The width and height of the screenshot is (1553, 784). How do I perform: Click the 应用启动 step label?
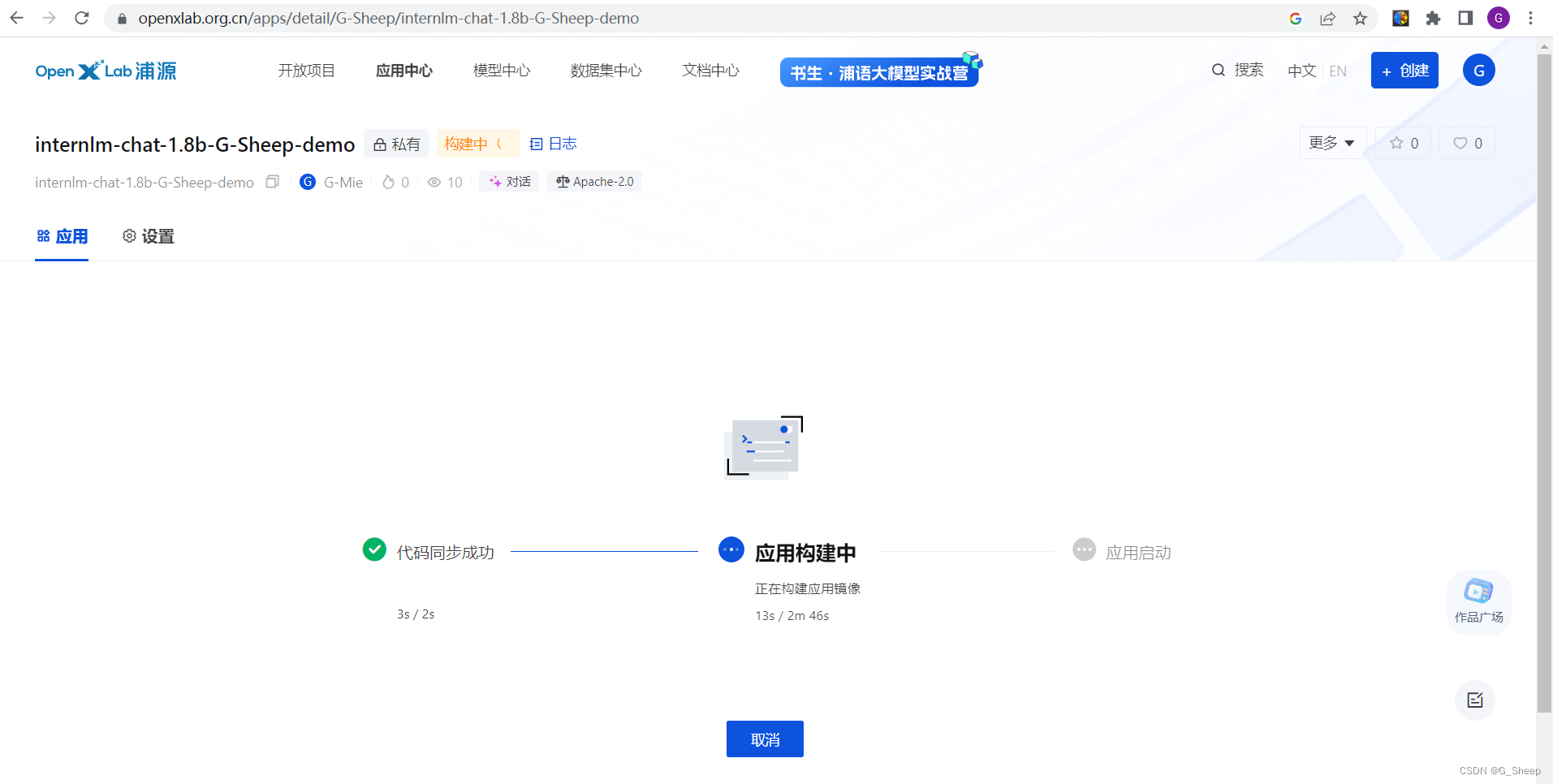[1138, 553]
